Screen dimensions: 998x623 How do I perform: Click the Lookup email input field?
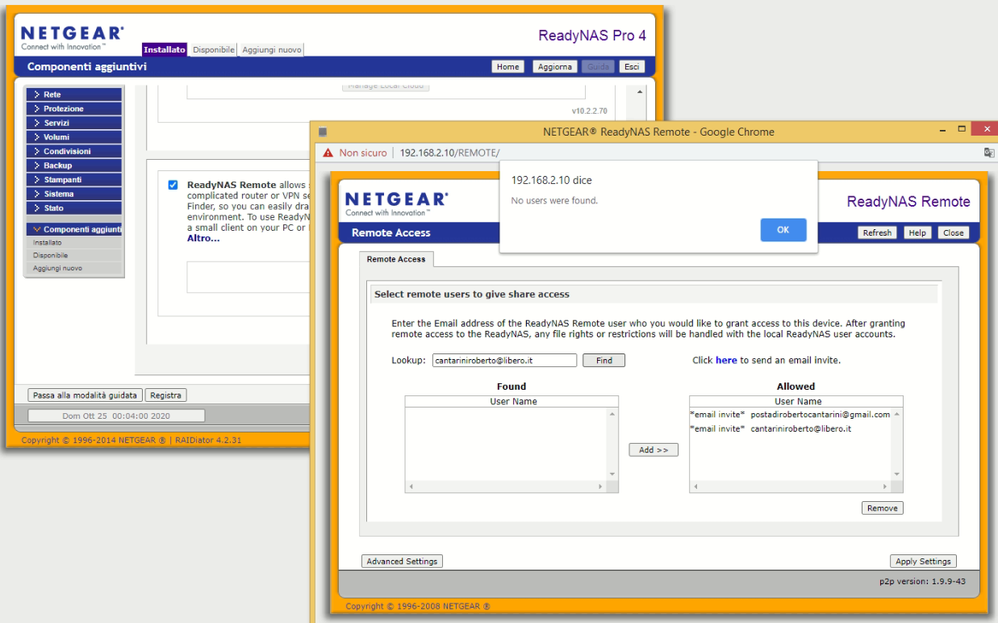coord(504,360)
